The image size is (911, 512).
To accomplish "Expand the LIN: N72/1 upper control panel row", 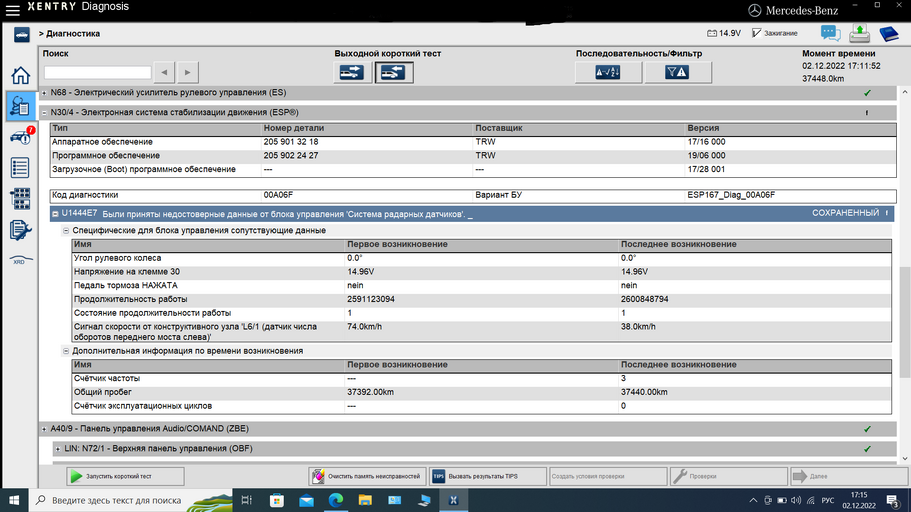I will [x=58, y=449].
